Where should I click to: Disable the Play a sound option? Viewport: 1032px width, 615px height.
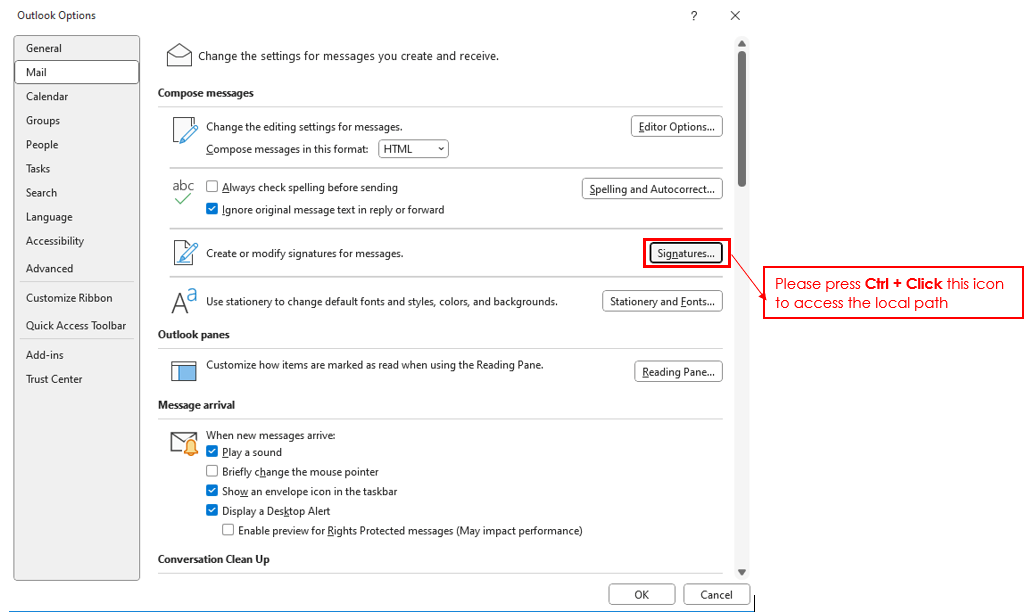(212, 452)
